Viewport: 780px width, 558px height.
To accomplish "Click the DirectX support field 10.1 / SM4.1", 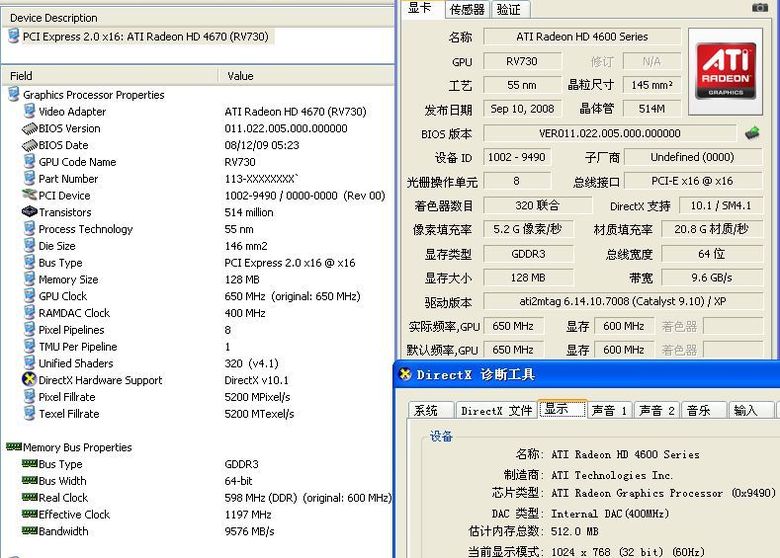I will tap(720, 205).
